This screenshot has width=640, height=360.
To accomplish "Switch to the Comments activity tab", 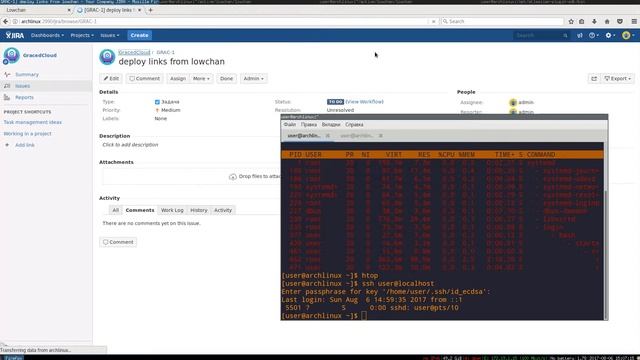I will pos(140,210).
